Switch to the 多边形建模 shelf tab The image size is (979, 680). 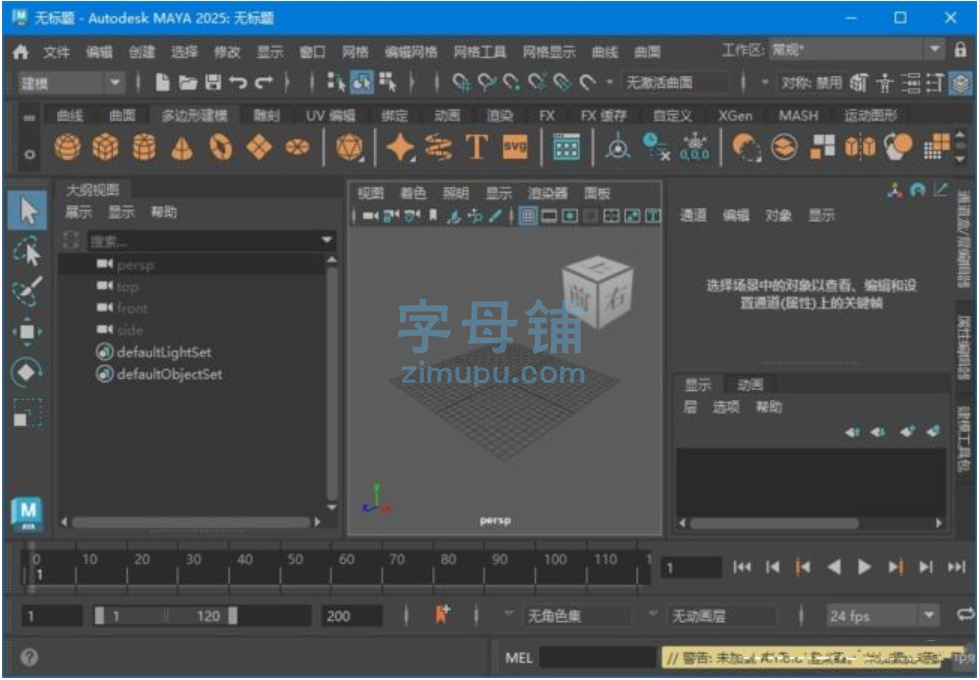pyautogui.click(x=194, y=116)
